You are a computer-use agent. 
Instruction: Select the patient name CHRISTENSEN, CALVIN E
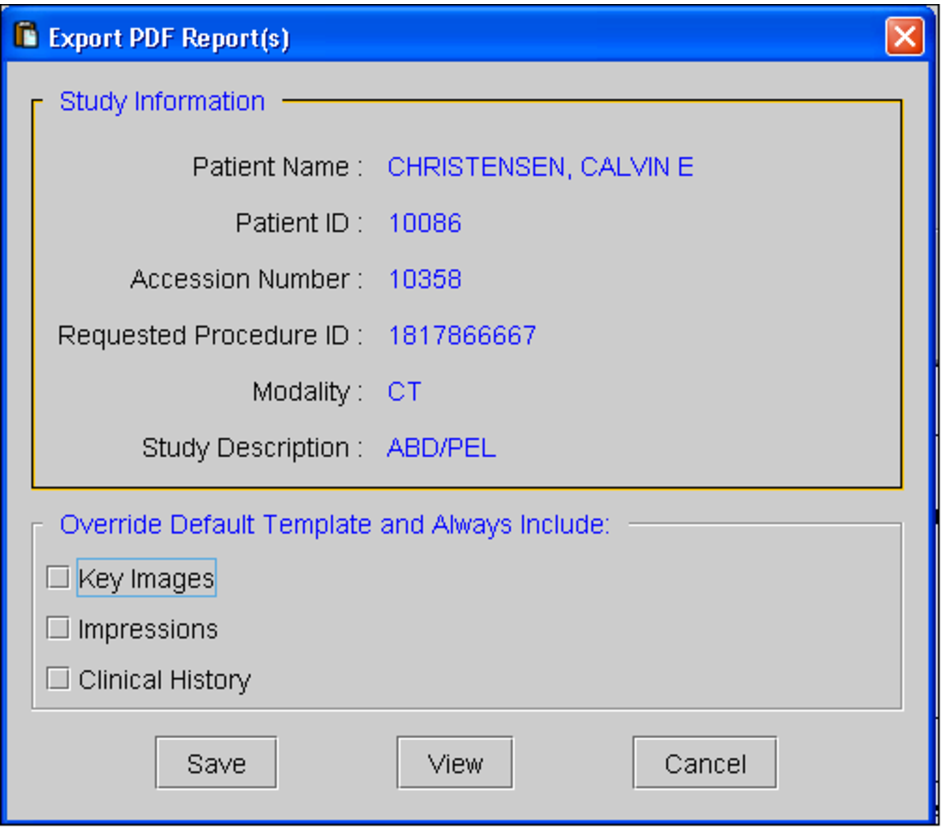coord(540,167)
